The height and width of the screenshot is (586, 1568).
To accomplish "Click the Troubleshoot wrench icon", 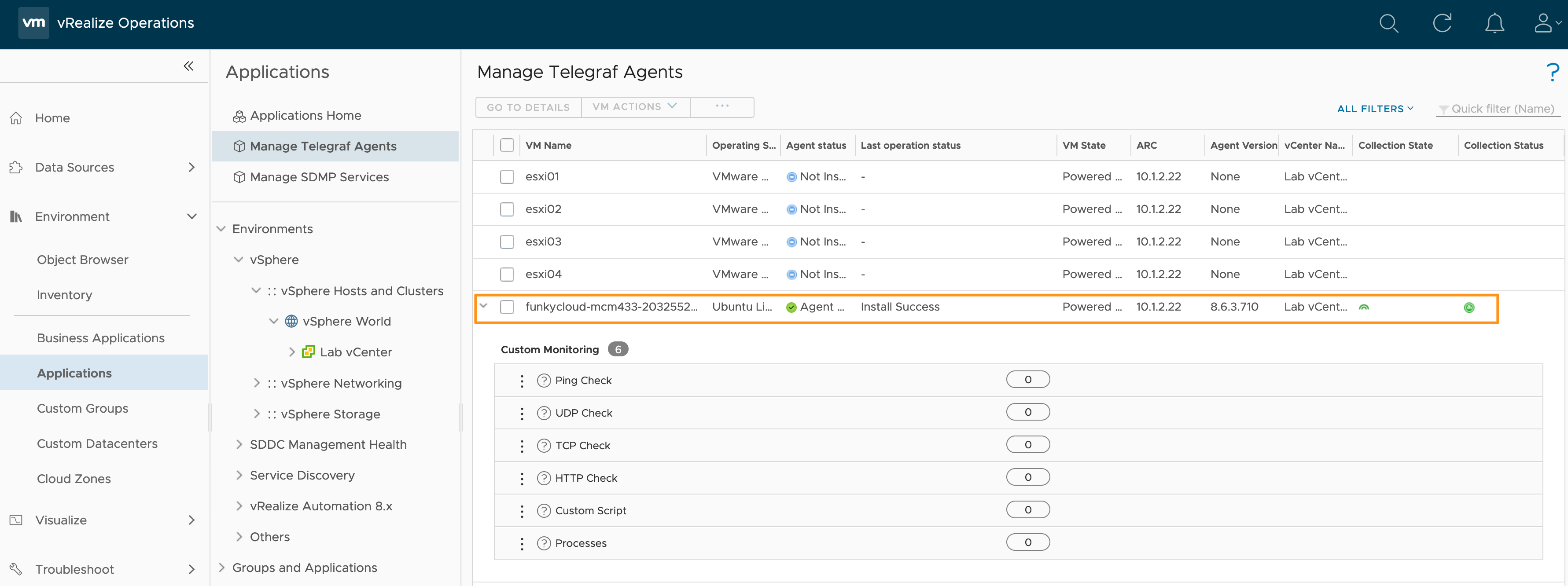I will [16, 570].
